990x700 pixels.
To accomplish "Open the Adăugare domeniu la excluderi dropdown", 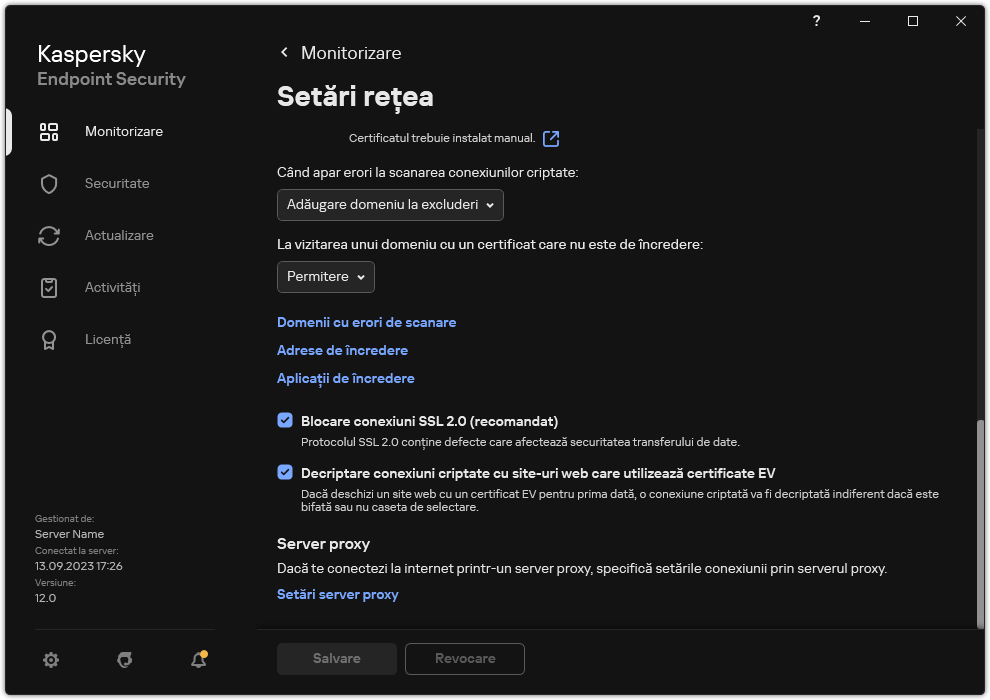I will [x=390, y=205].
